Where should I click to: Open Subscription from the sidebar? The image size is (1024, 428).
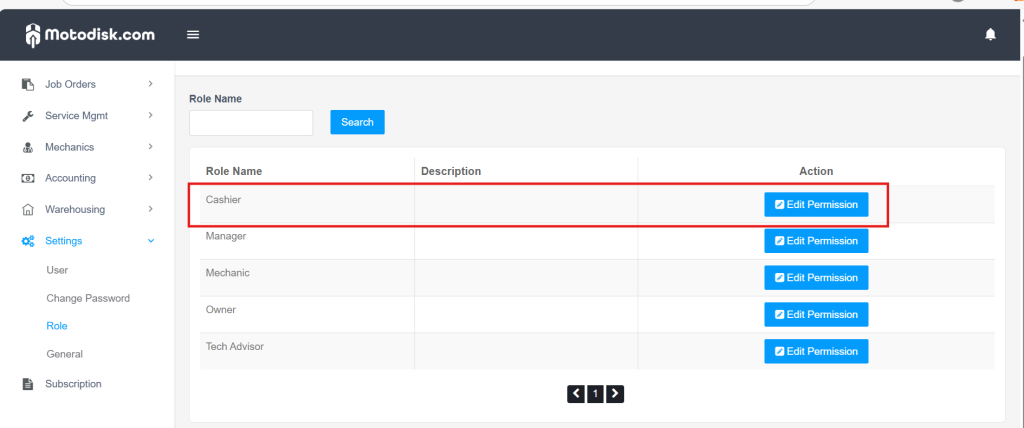(72, 384)
